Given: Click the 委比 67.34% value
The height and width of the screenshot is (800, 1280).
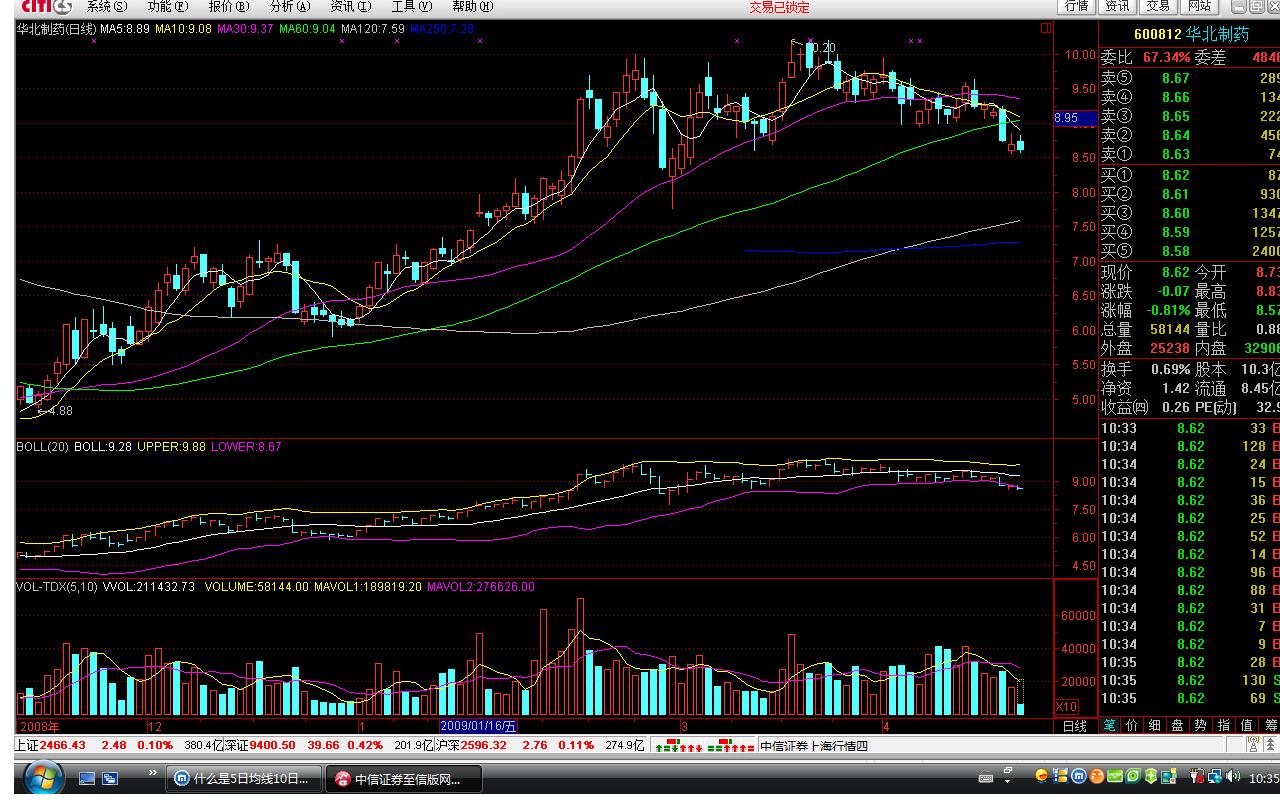Looking at the screenshot, I should [x=1166, y=58].
